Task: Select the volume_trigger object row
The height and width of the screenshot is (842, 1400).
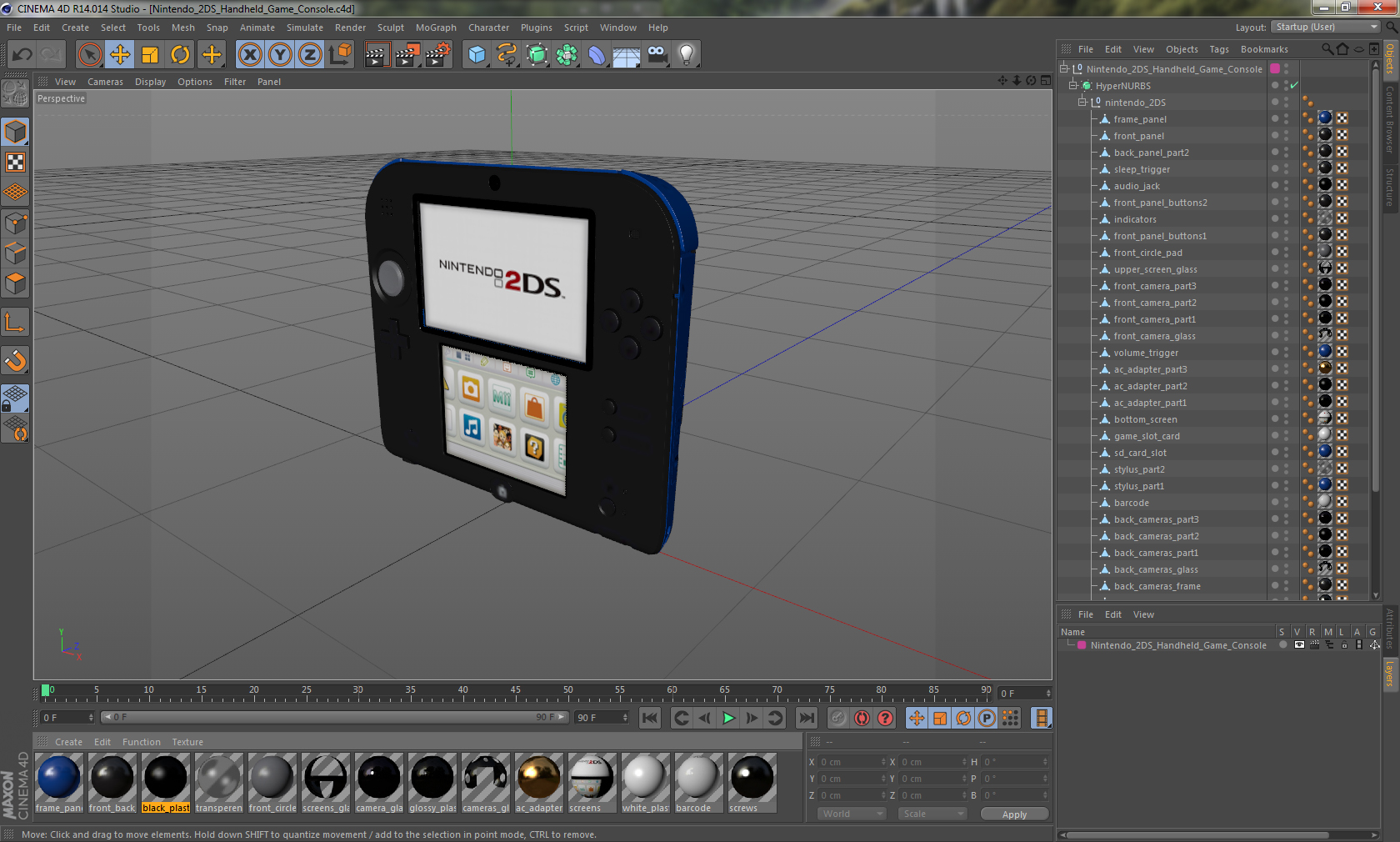Action: point(1146,353)
